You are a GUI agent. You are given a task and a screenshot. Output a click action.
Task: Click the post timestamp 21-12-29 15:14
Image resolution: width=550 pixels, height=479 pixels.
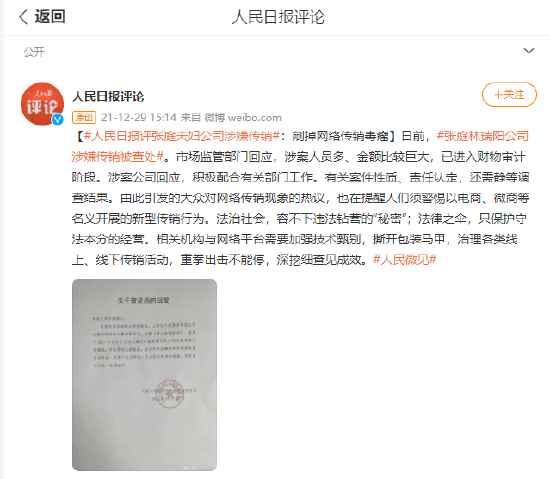pyautogui.click(x=139, y=117)
